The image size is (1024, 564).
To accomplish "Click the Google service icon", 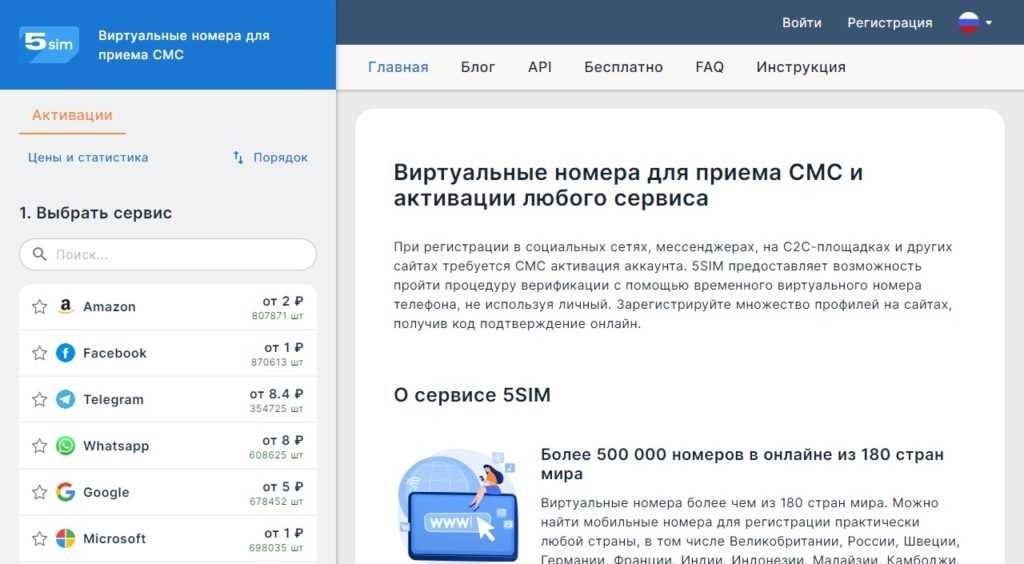I will [66, 492].
